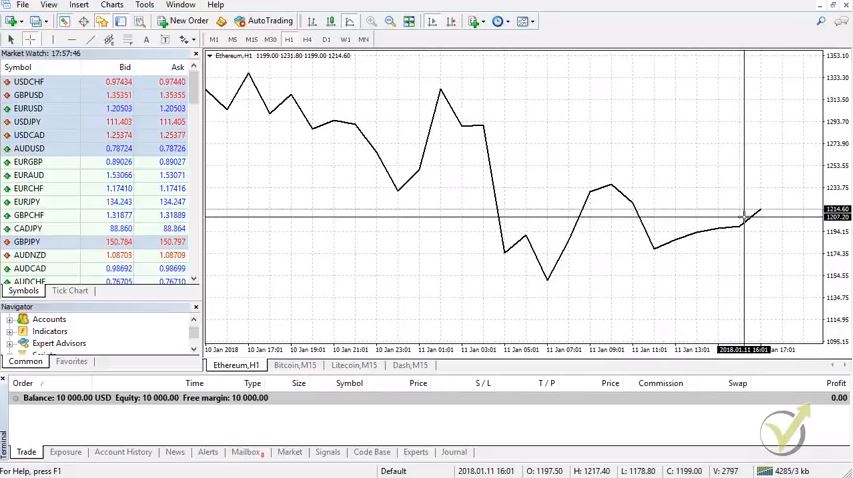Toggle the Market Watch window button

(x=64, y=21)
